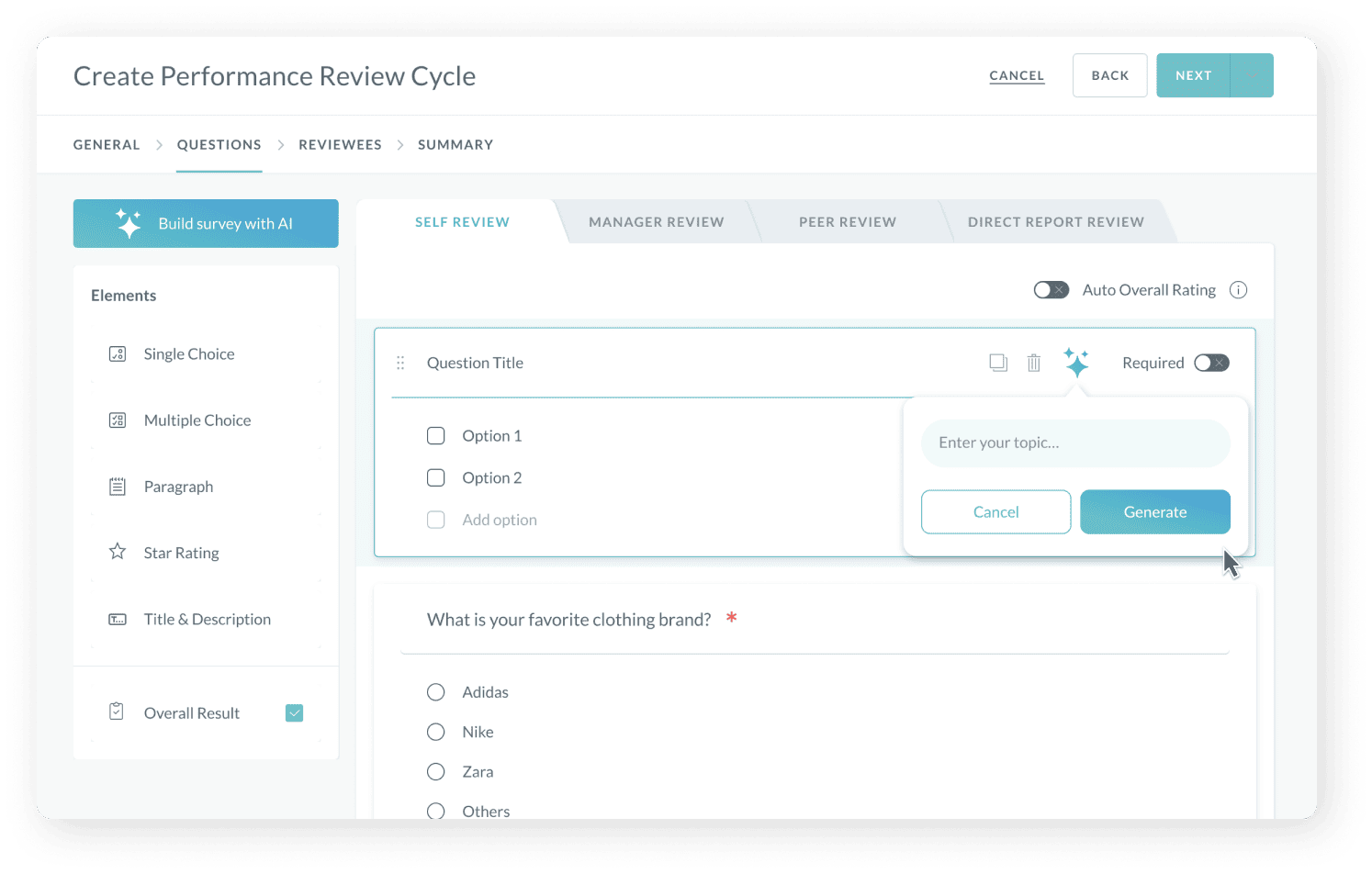
Task: Click the CANCEL link in header
Action: click(1017, 75)
